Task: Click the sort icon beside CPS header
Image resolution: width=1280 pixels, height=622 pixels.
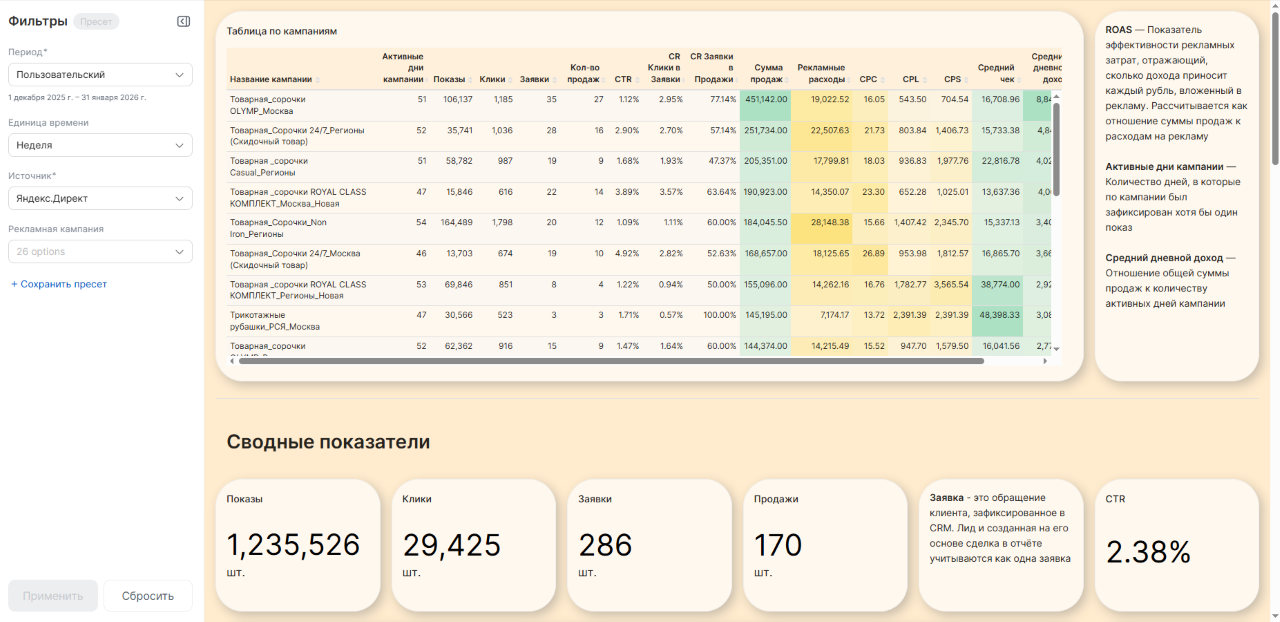Action: (966, 80)
